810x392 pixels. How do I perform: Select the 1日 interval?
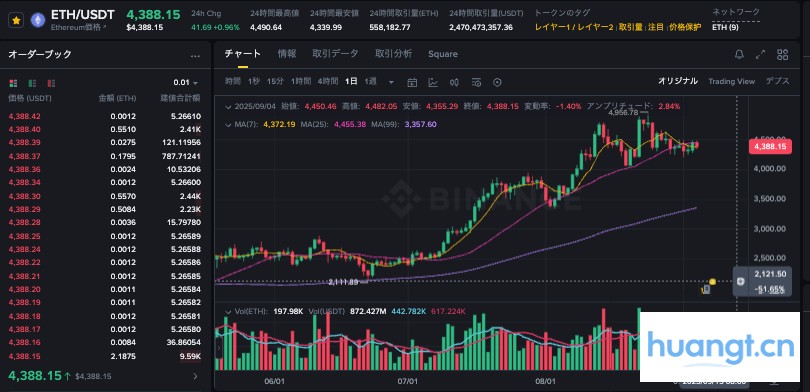point(351,81)
